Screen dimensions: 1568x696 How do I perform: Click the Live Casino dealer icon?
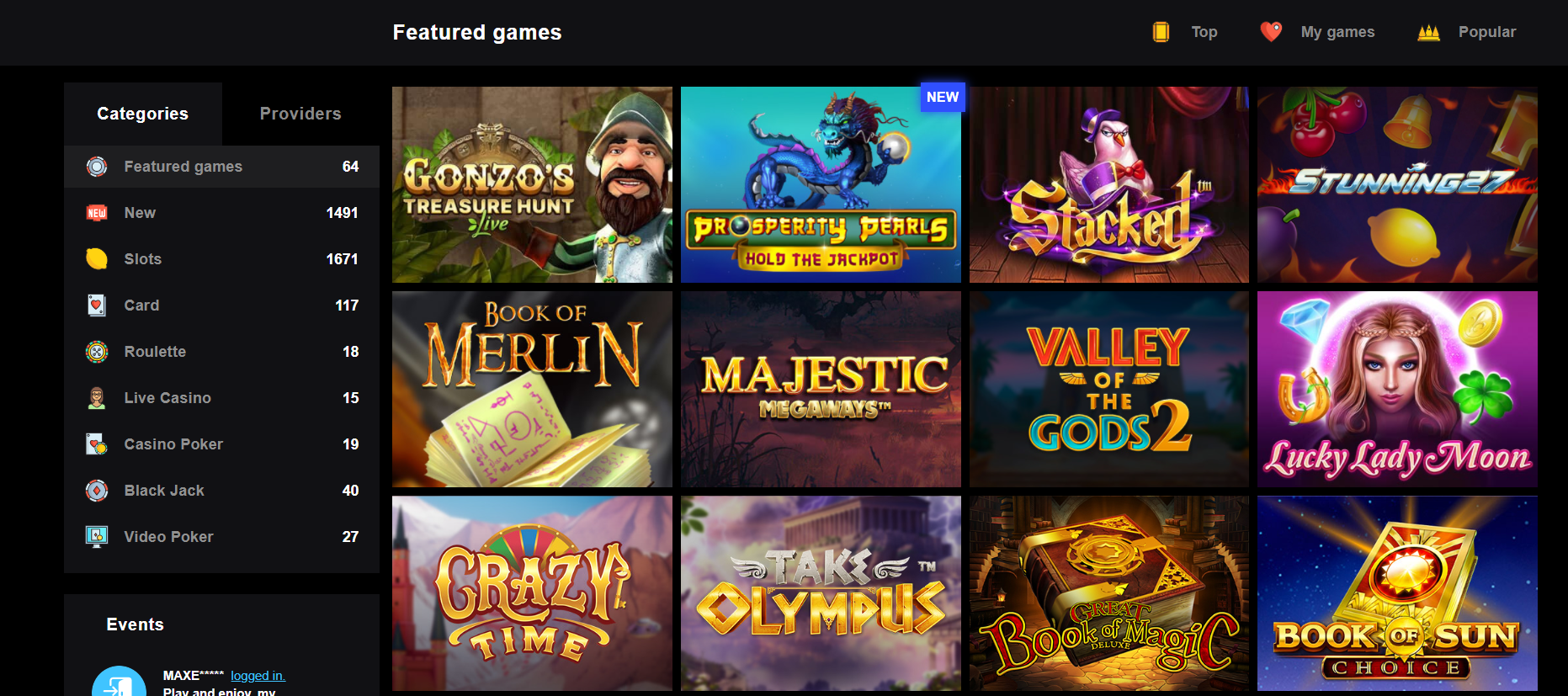pos(97,398)
